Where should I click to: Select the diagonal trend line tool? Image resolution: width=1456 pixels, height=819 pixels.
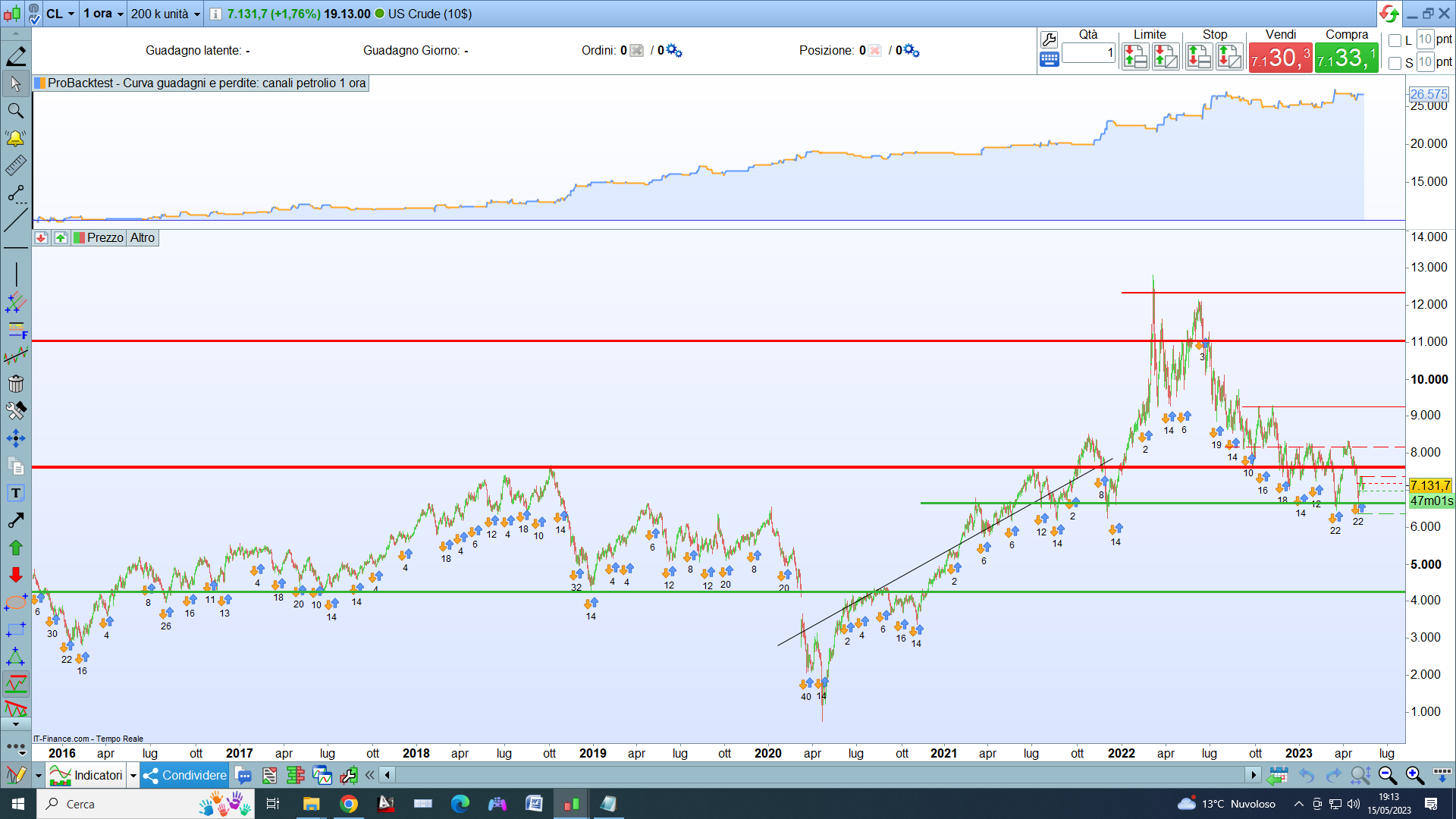click(16, 221)
